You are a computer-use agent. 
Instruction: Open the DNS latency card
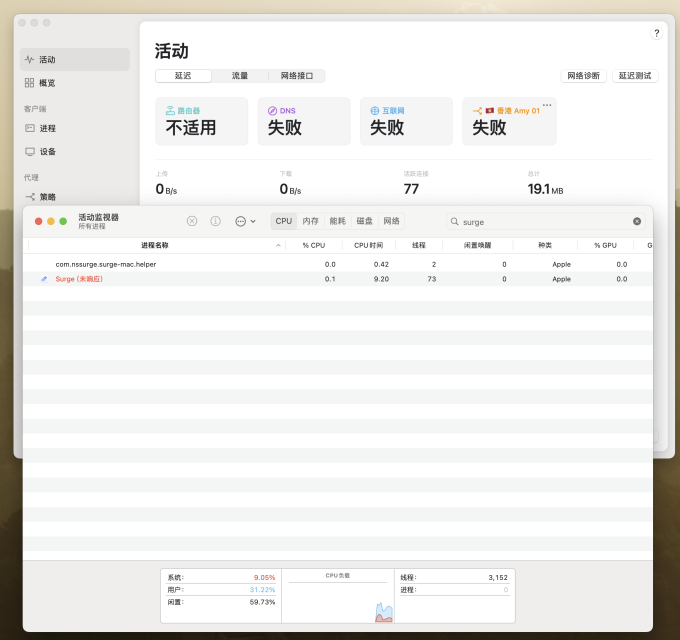pos(304,121)
